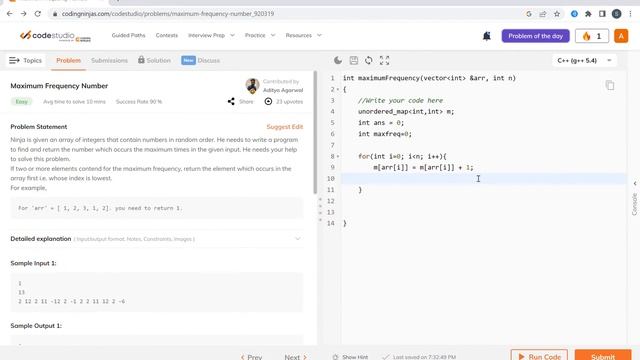Screen dimensions: 640x360
Task: Click the share icon beside Share
Action: pos(231,101)
